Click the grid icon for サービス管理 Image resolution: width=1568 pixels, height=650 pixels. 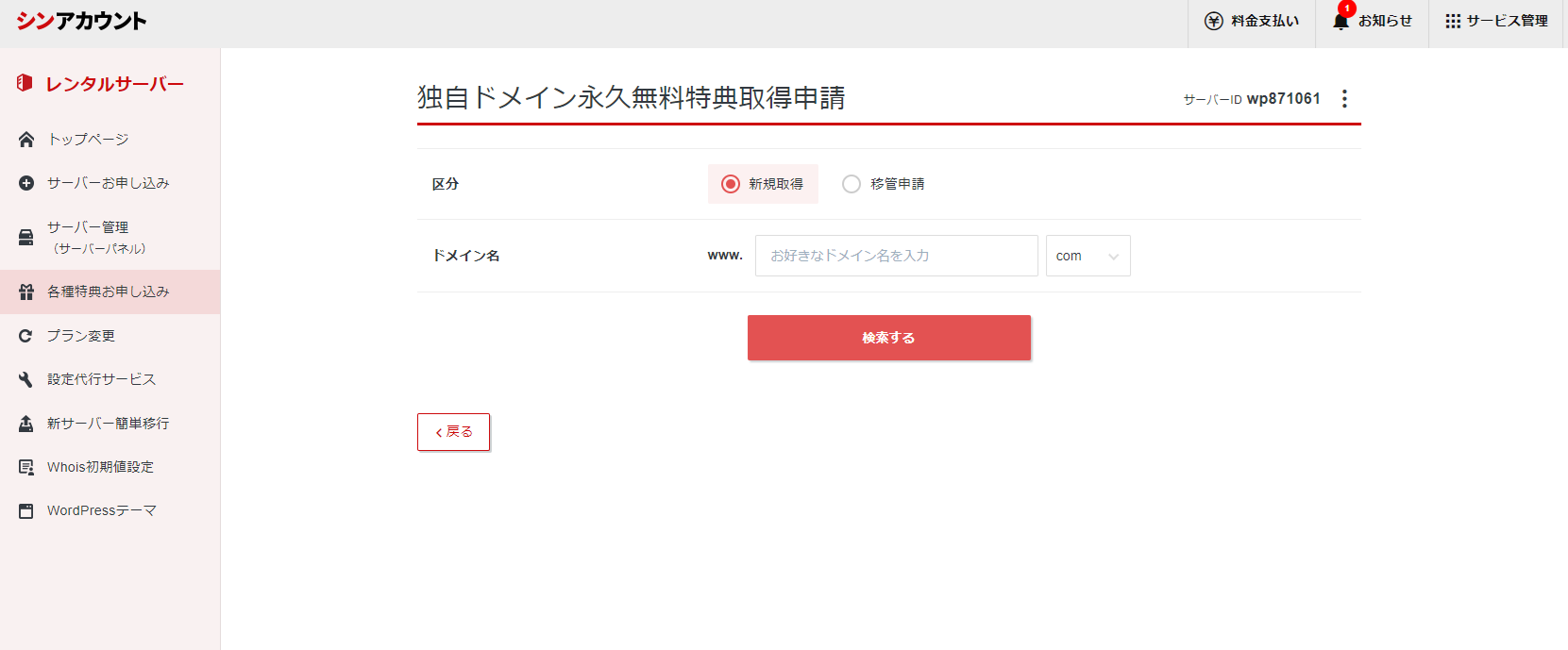(x=1453, y=21)
